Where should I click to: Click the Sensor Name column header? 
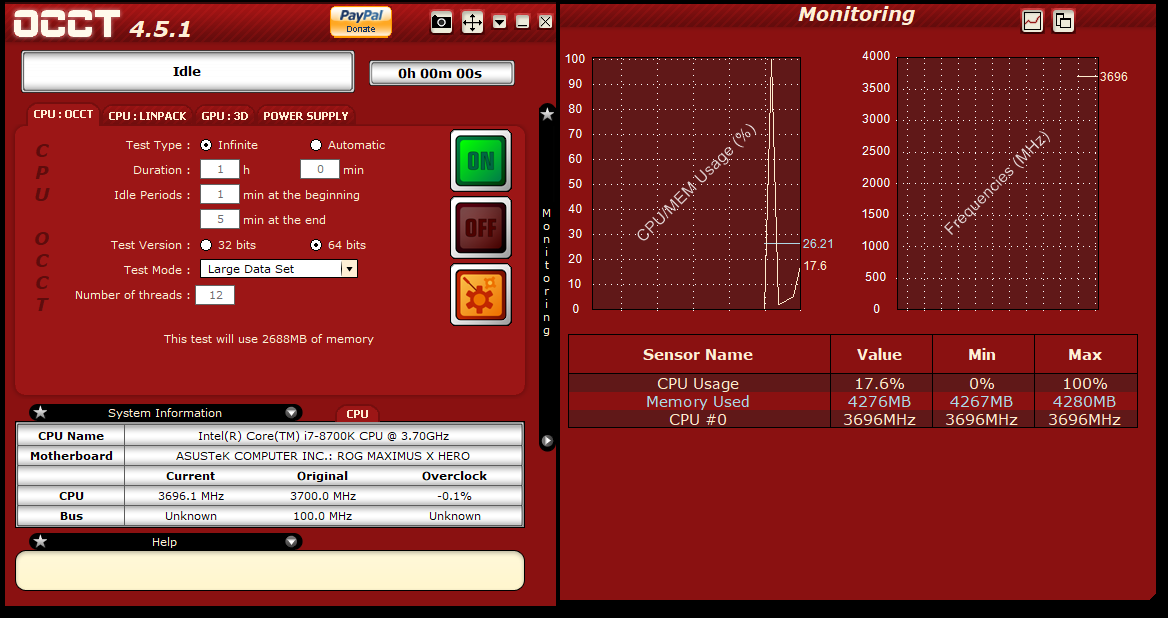tap(699, 354)
